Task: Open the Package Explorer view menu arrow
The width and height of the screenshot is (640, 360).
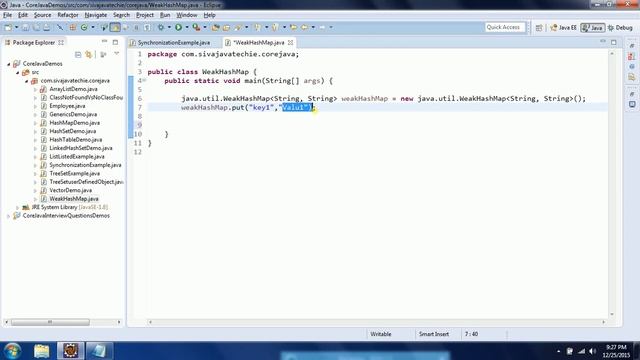Action: coord(116,54)
